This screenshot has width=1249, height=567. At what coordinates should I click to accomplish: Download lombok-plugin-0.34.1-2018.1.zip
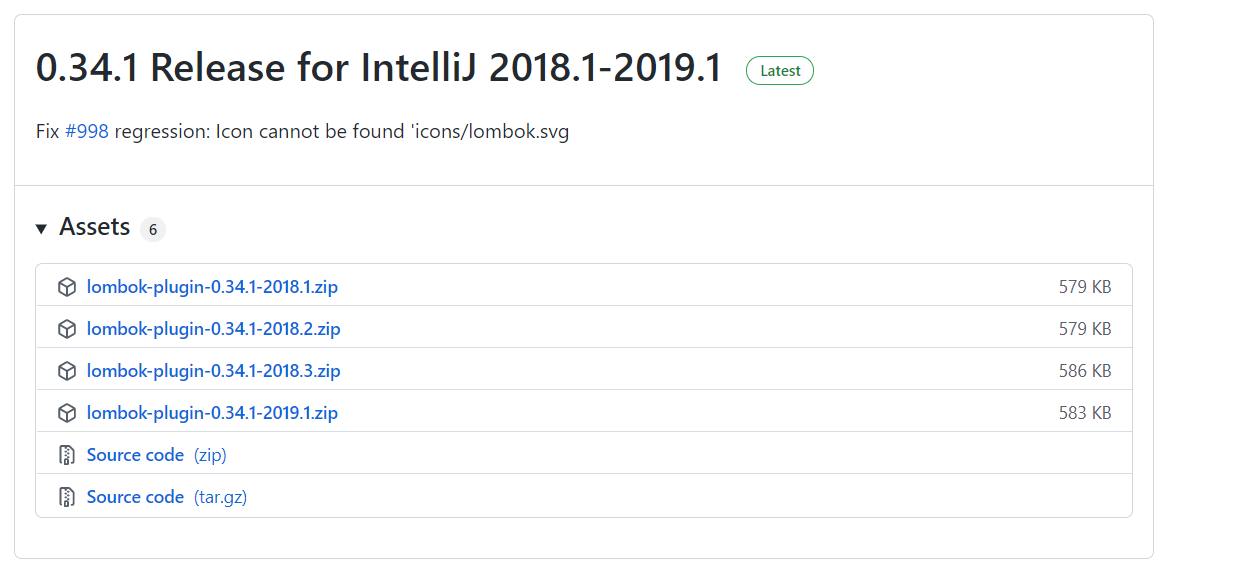click(x=212, y=287)
